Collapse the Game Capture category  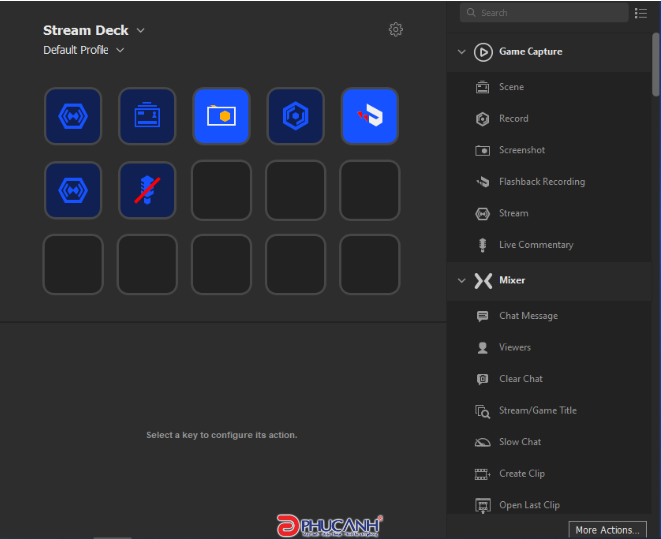tap(462, 52)
